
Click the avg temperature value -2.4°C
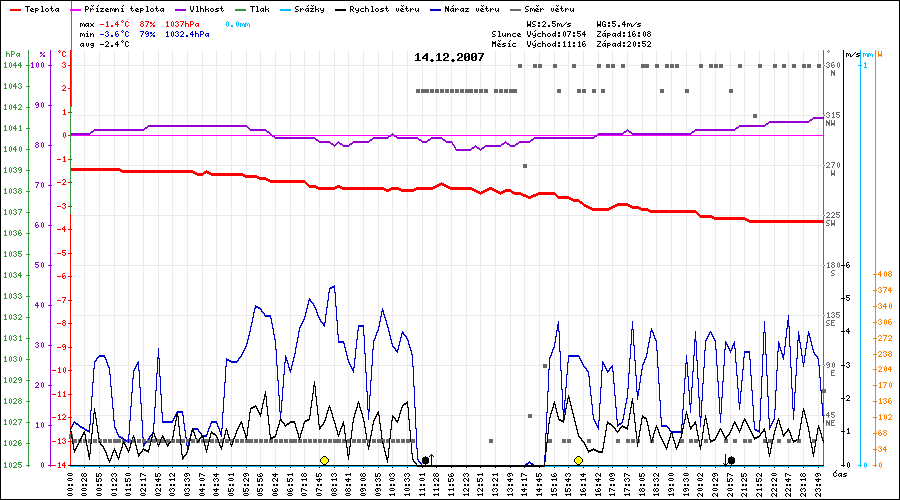(x=114, y=44)
